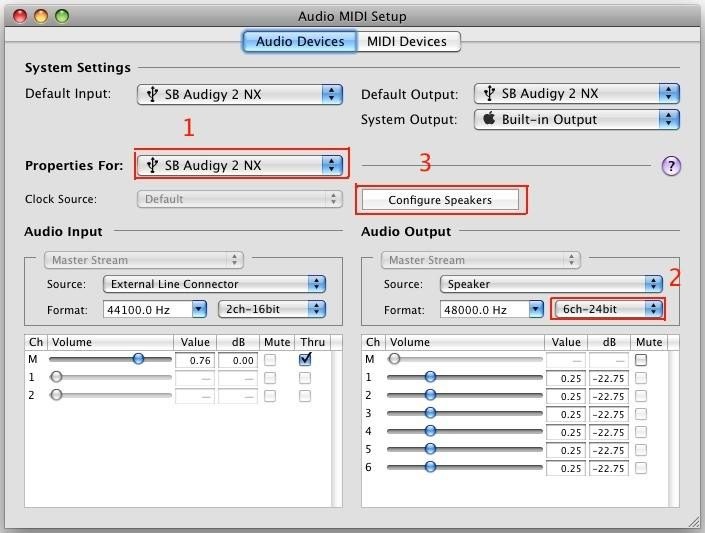Viewport: 705px width, 533px height.
Task: Mute output channel 6
Action: pyautogui.click(x=641, y=468)
